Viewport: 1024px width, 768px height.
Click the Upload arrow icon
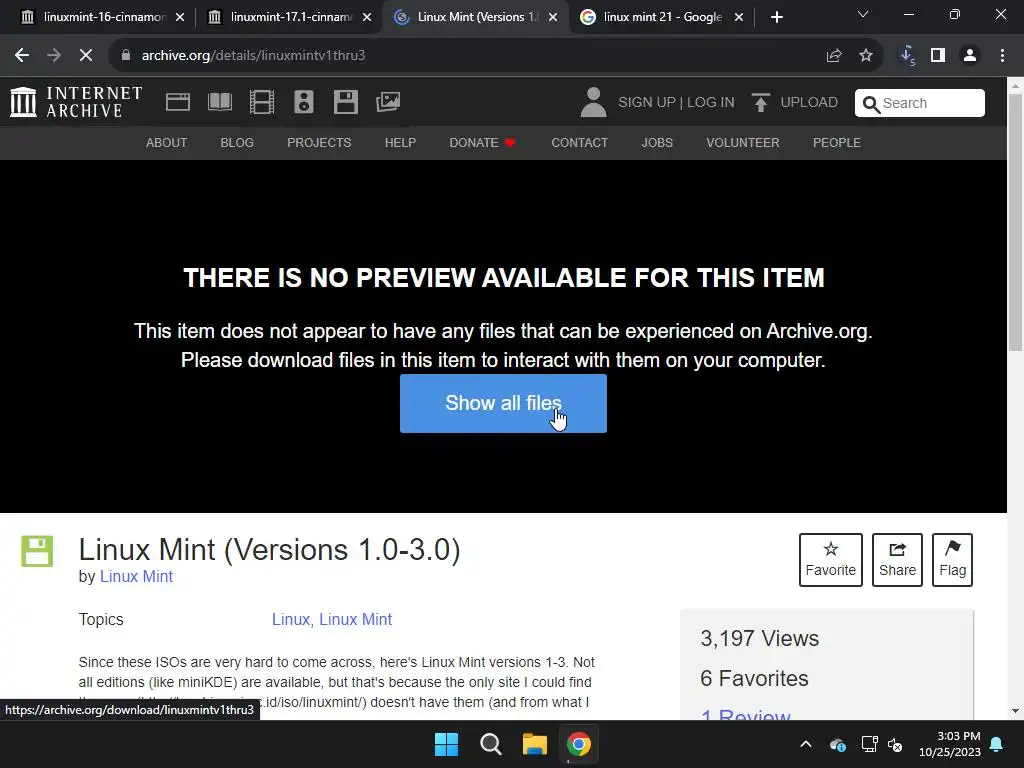point(760,102)
